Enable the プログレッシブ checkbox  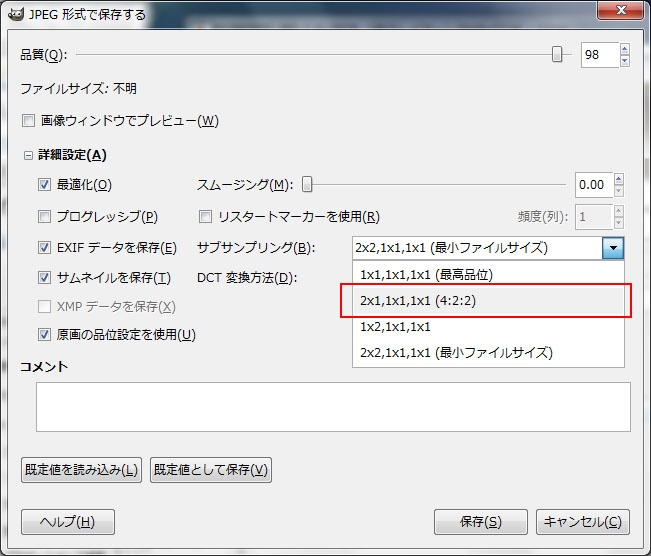pos(44,216)
